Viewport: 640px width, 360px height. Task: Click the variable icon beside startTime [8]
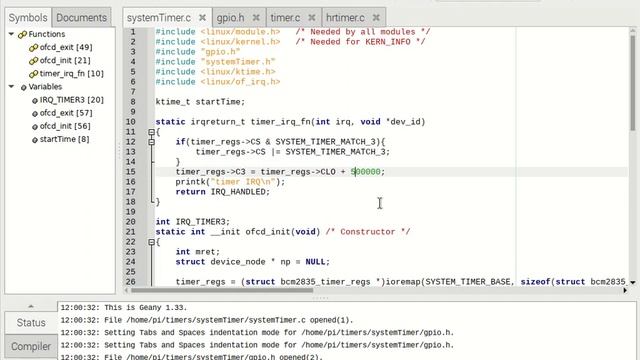tap(35, 140)
